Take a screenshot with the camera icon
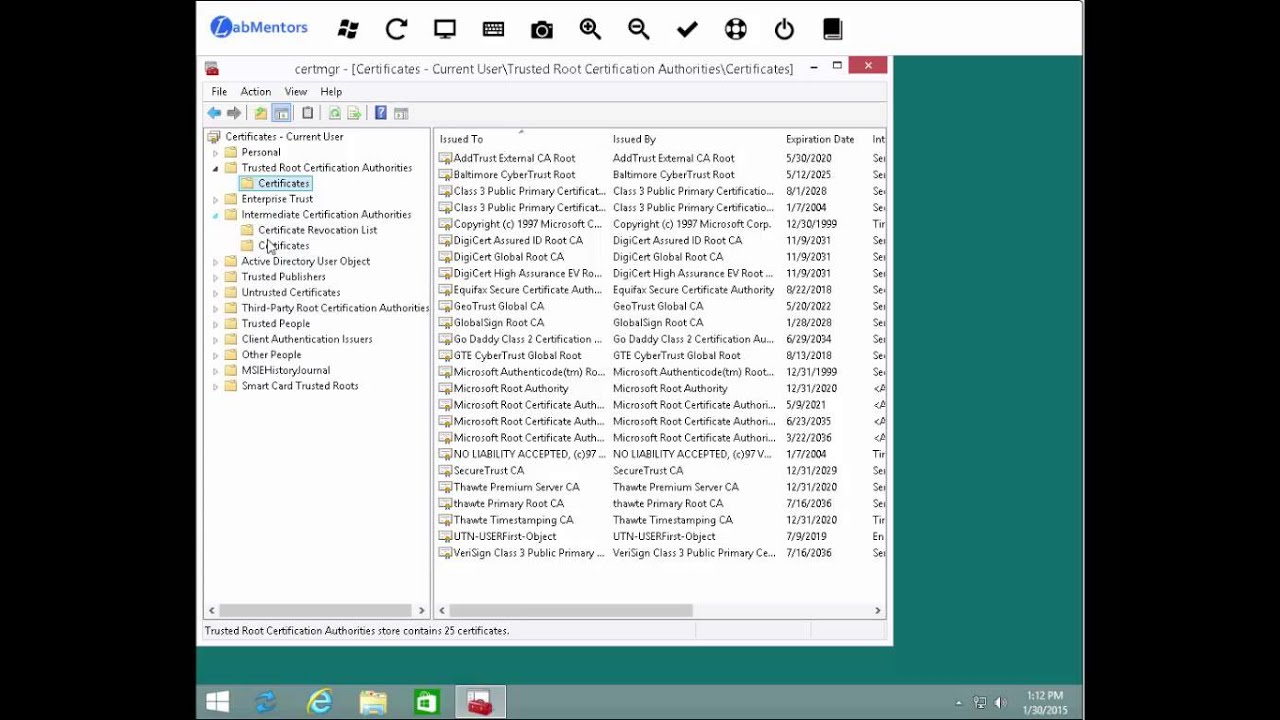The height and width of the screenshot is (720, 1280). pyautogui.click(x=542, y=29)
